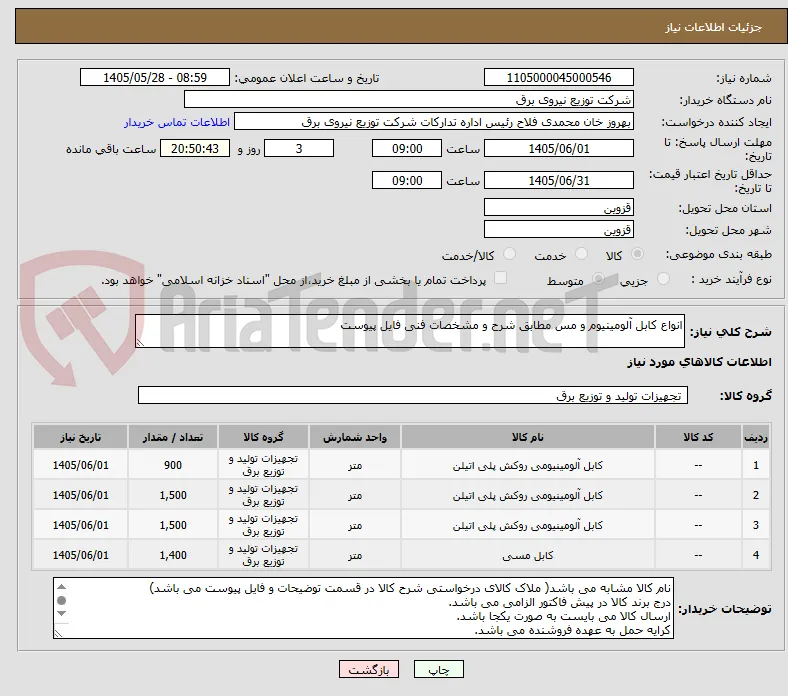
Task: Click the price validity date 1405/06/31 field
Action: (x=558, y=180)
